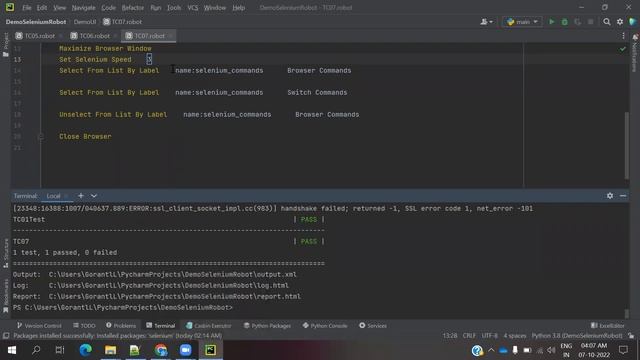Screen dimensions: 640x360
Task: Change the 4 spaces indent setting
Action: 515,336
